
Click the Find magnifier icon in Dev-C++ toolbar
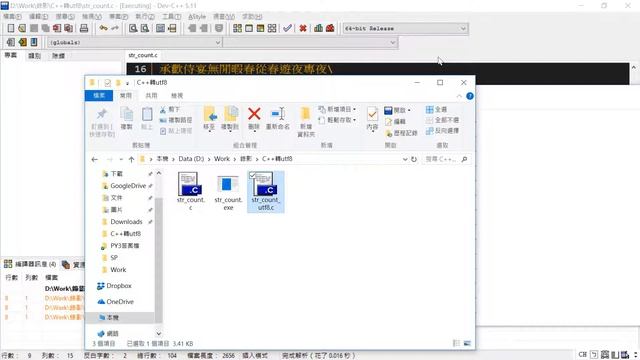click(133, 28)
